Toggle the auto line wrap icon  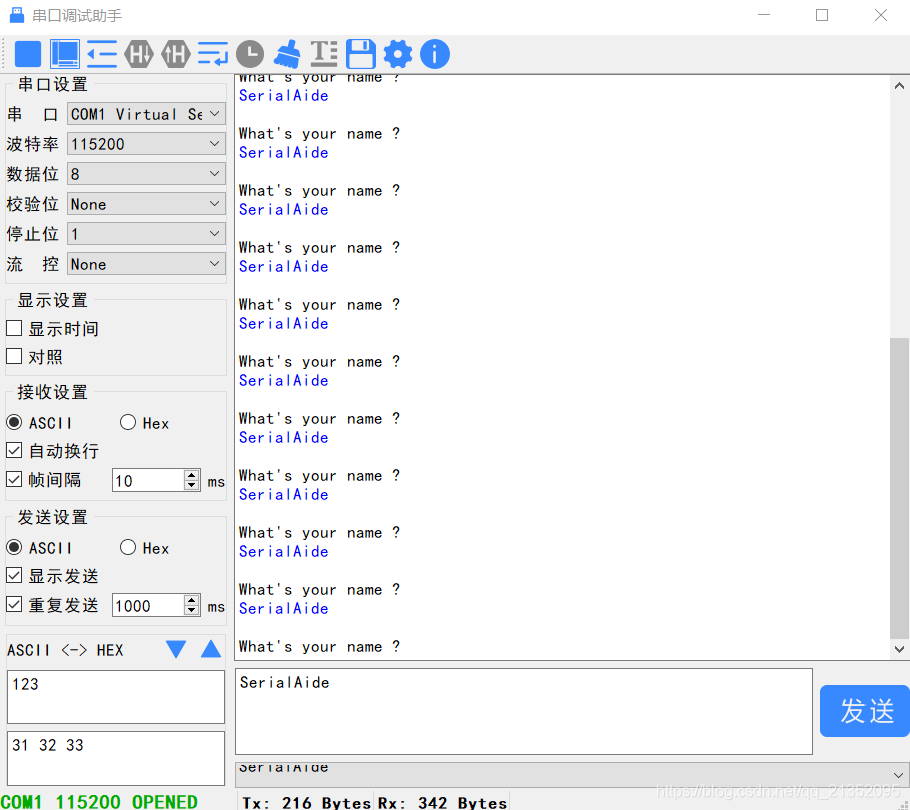click(x=212, y=54)
